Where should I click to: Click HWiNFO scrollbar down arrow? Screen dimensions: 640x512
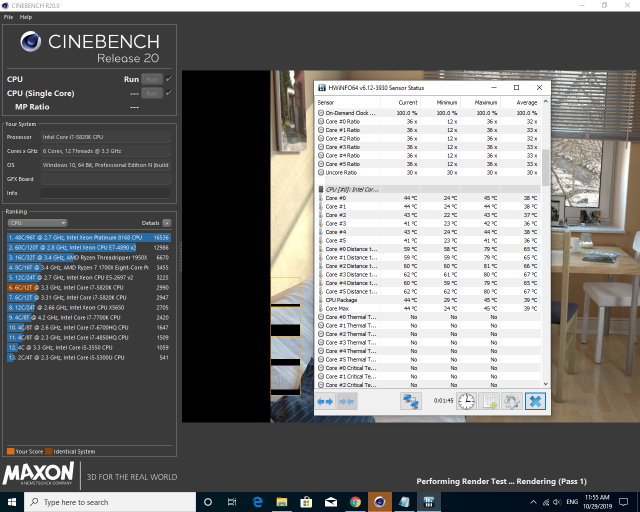[546, 384]
